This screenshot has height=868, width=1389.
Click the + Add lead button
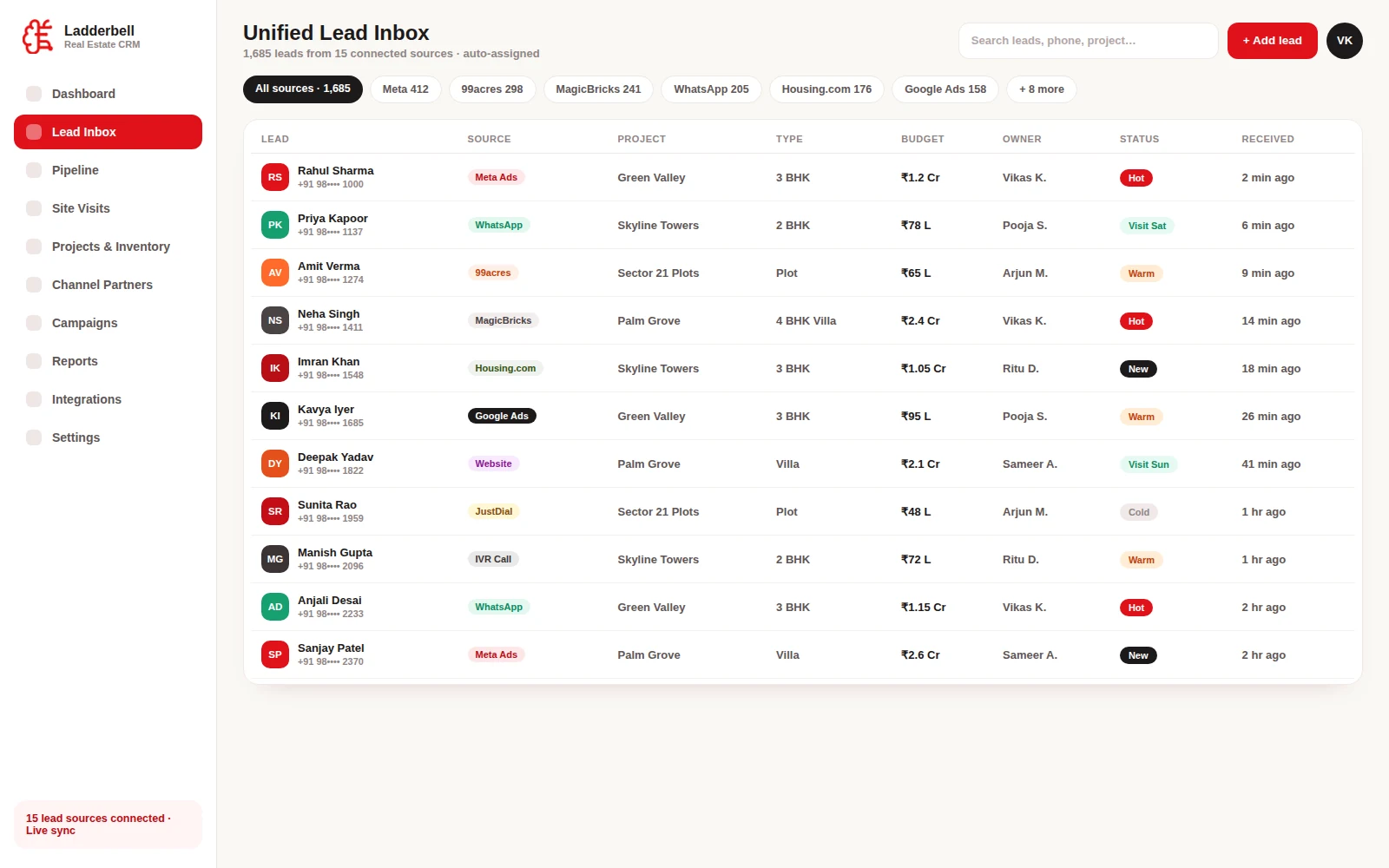click(1272, 41)
